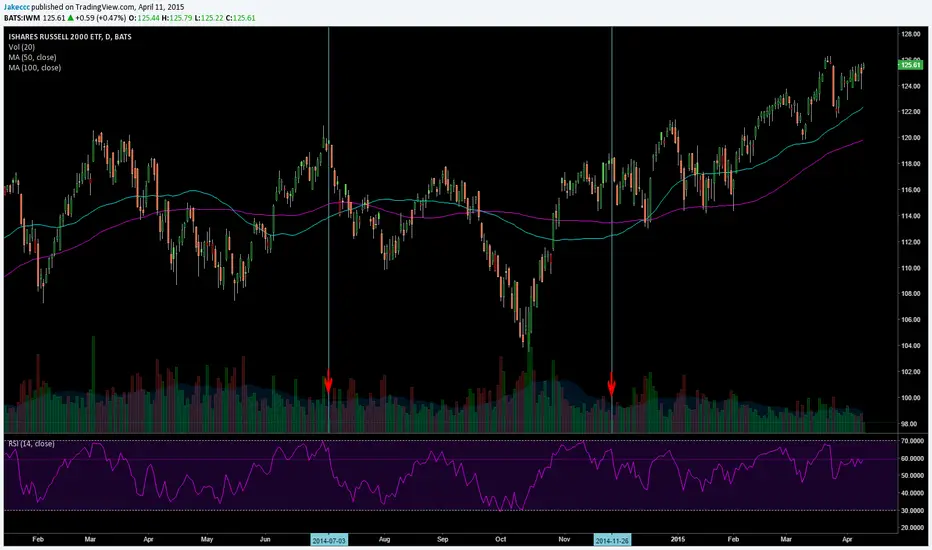Click the 70.0000 RSI axis label
Image resolution: width=932 pixels, height=550 pixels.
[912, 441]
